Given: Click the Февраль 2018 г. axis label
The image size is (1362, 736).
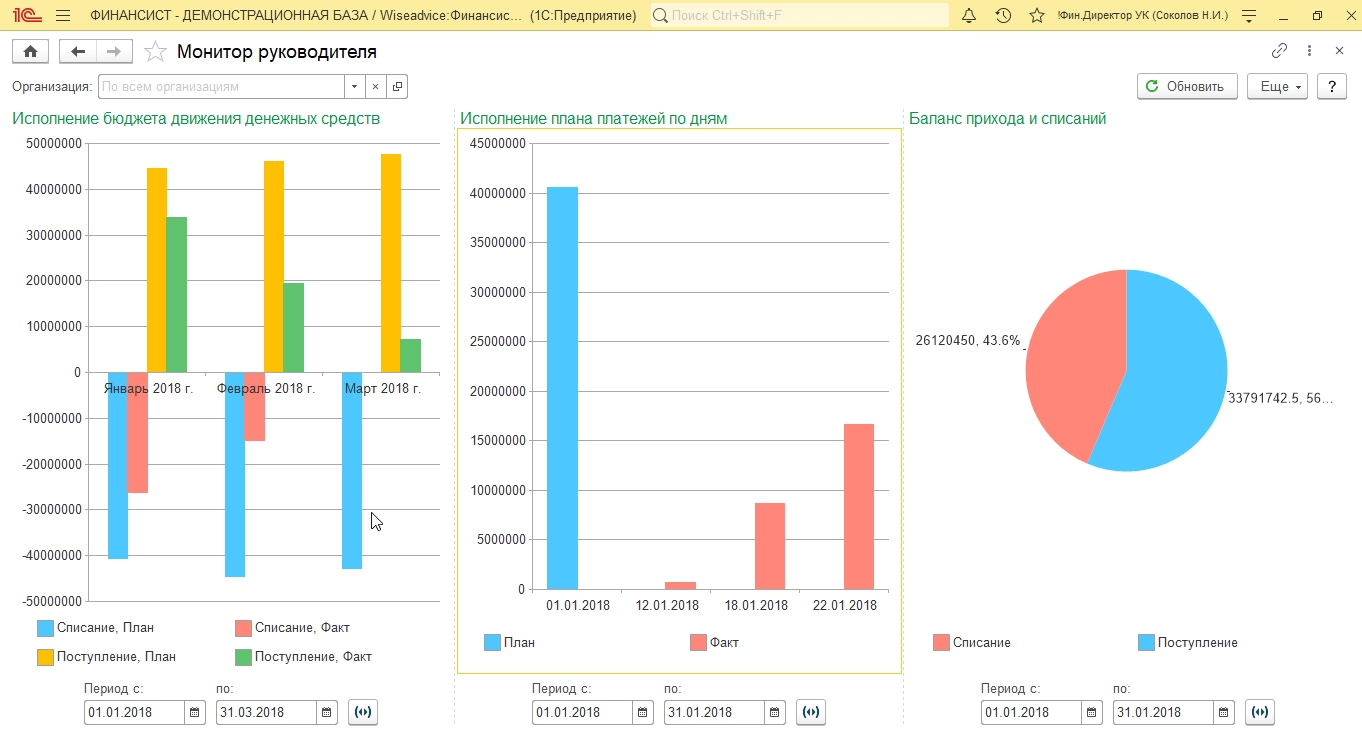Looking at the screenshot, I should [266, 388].
